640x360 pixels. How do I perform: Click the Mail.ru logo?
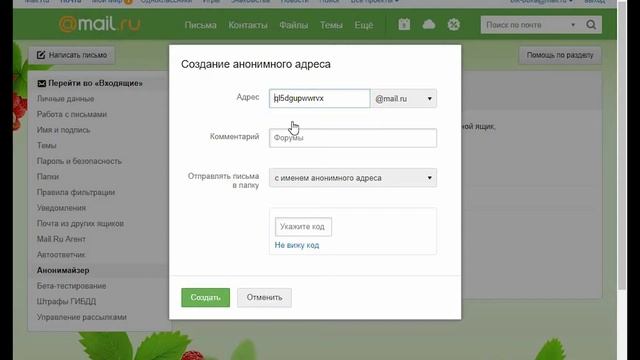100,24
